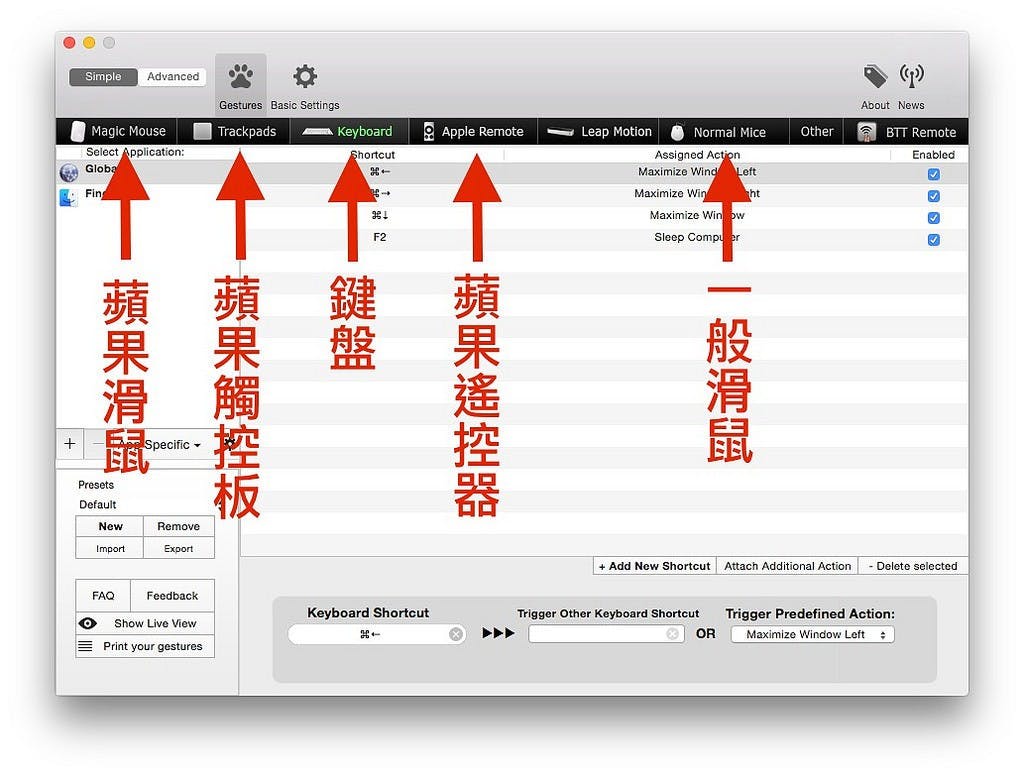The image size is (1024, 775).
Task: Click the Feedback button
Action: (172, 595)
